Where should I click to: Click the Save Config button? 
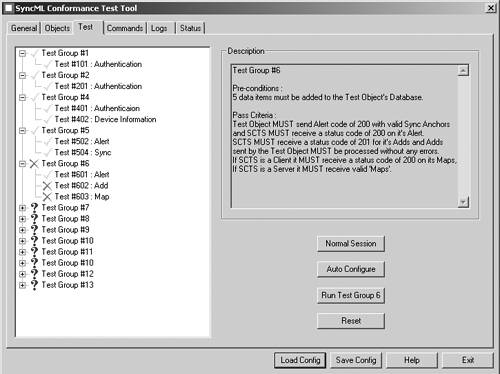click(356, 360)
